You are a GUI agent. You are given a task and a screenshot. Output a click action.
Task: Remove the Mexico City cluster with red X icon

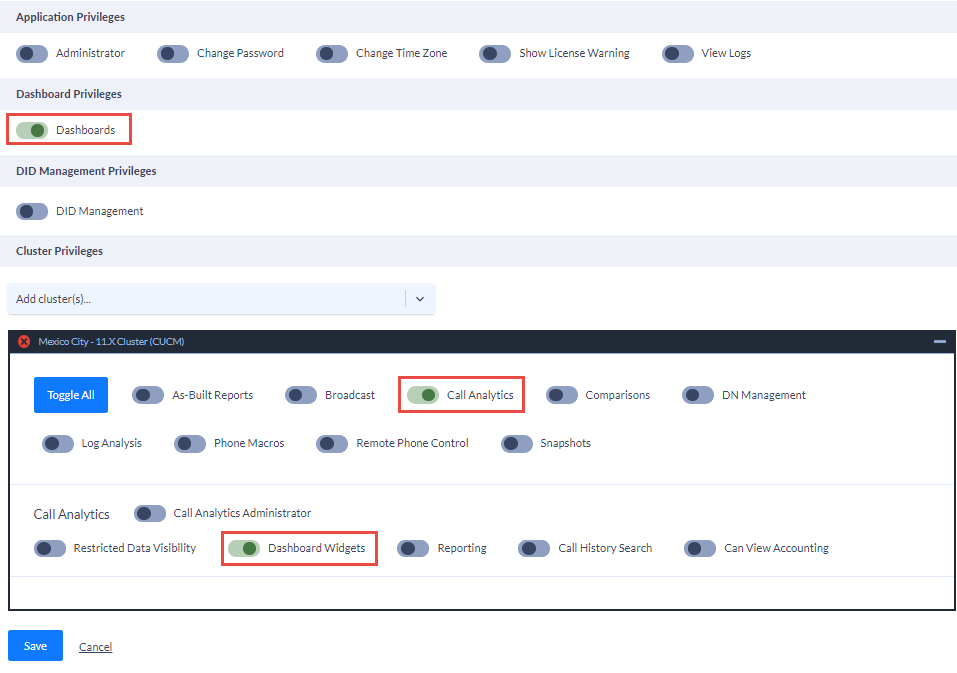24,342
